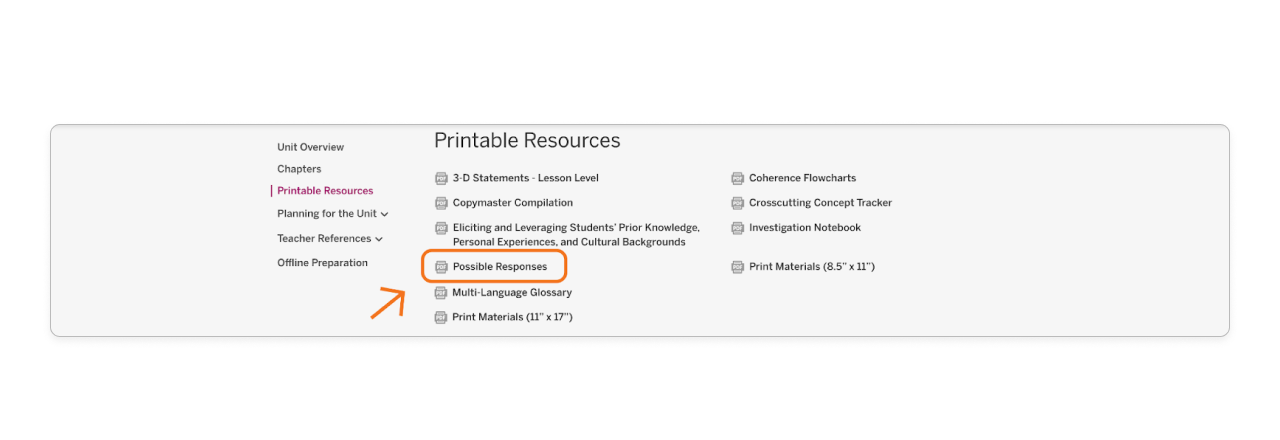This screenshot has width=1280, height=440.
Task: Click the PDF icon beside Investigation Notebook
Action: (737, 228)
